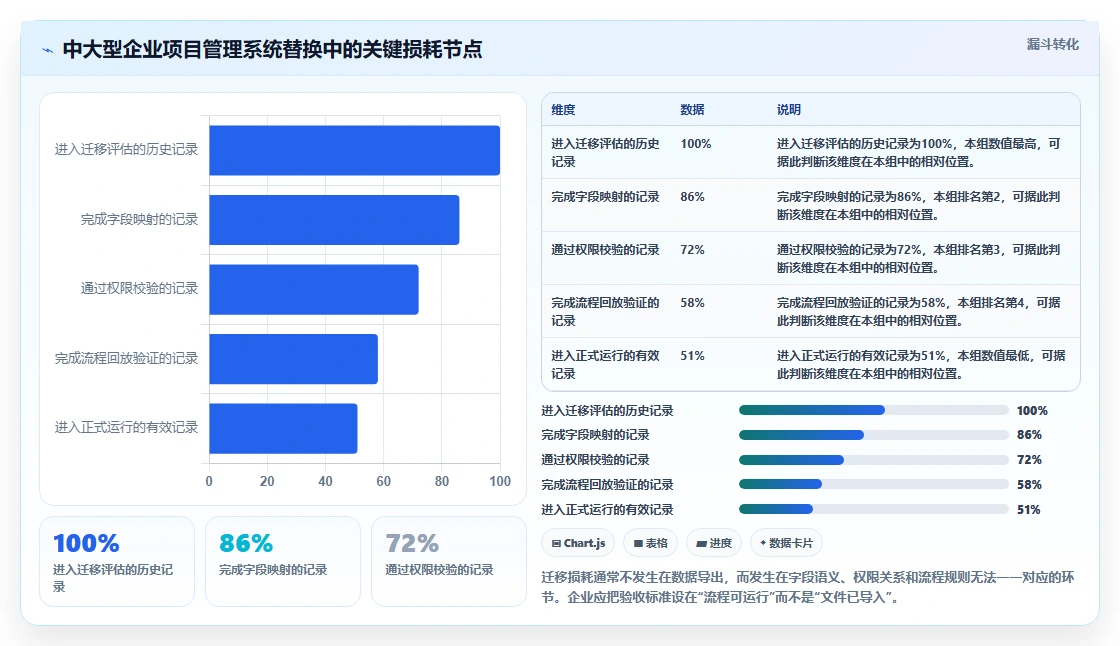This screenshot has width=1120, height=646.
Task: Click the x-axis tick label 20
Action: point(267,482)
